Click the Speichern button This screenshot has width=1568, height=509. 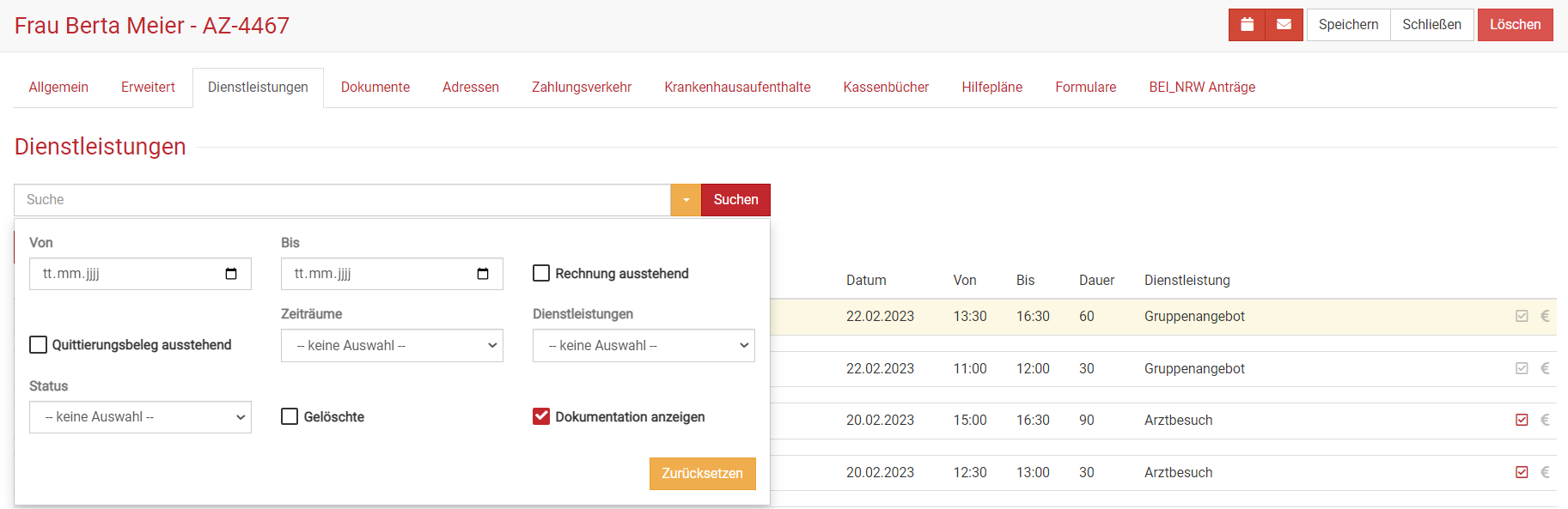coord(1348,25)
